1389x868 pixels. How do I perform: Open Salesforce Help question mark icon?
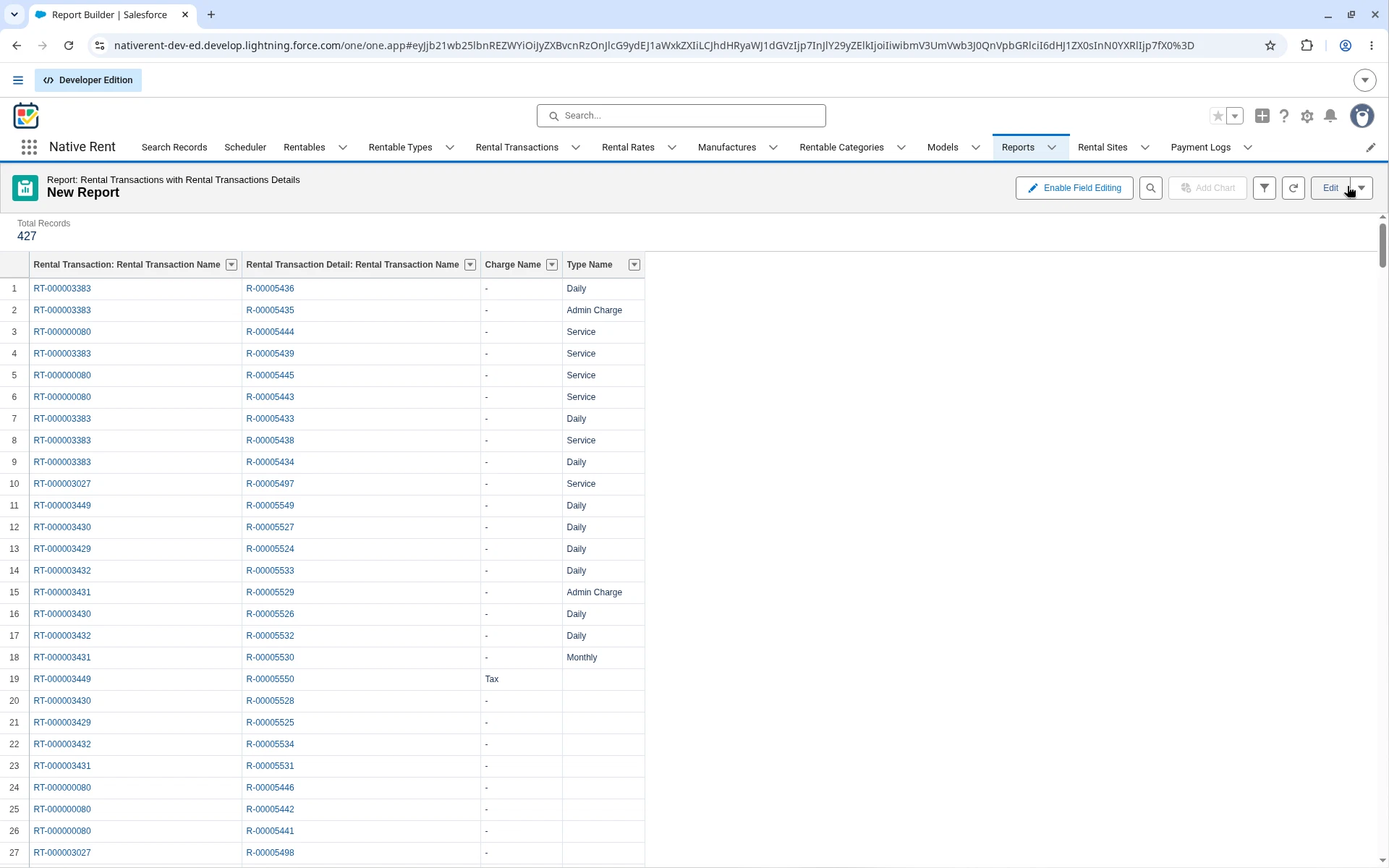1284,116
